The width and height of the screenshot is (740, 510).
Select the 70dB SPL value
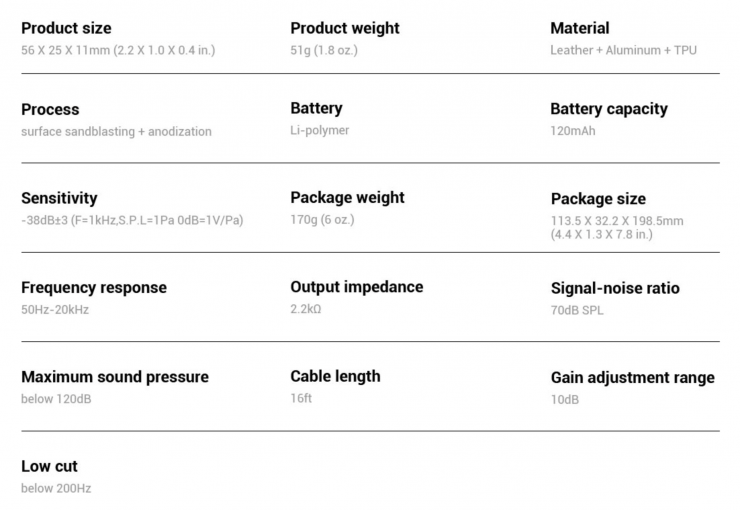(577, 310)
